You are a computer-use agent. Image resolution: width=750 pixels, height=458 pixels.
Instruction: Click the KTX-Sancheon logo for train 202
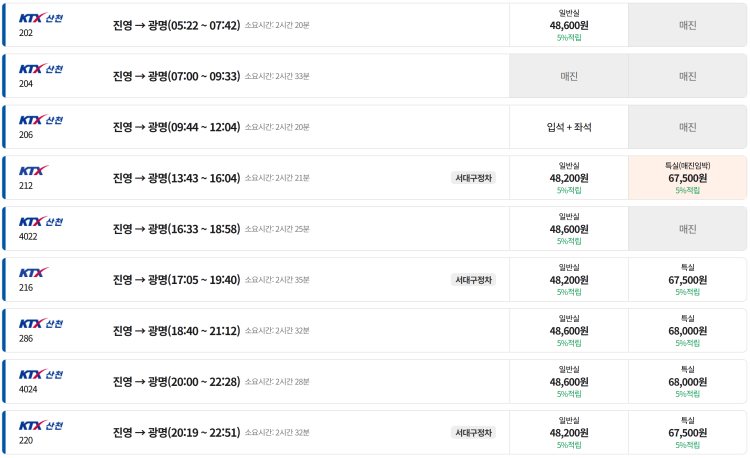click(41, 18)
